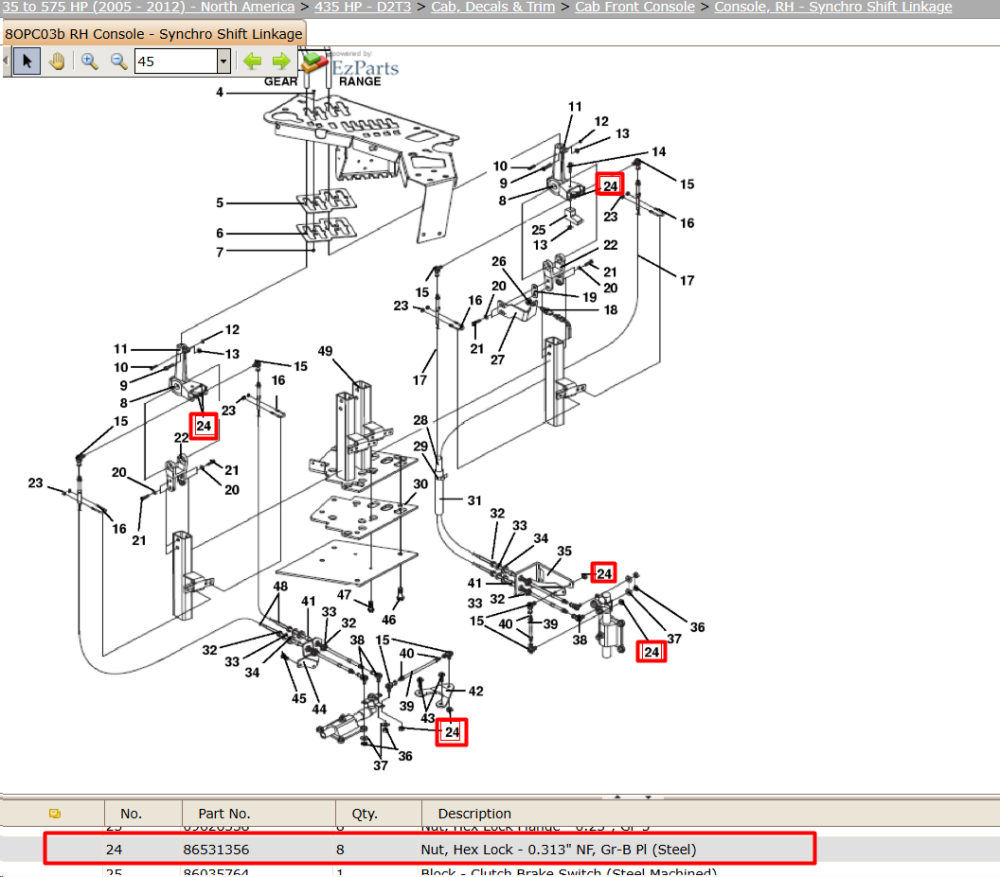Click callout 7 on the diagram
Viewport: 1000px width, 877px height.
(x=219, y=252)
